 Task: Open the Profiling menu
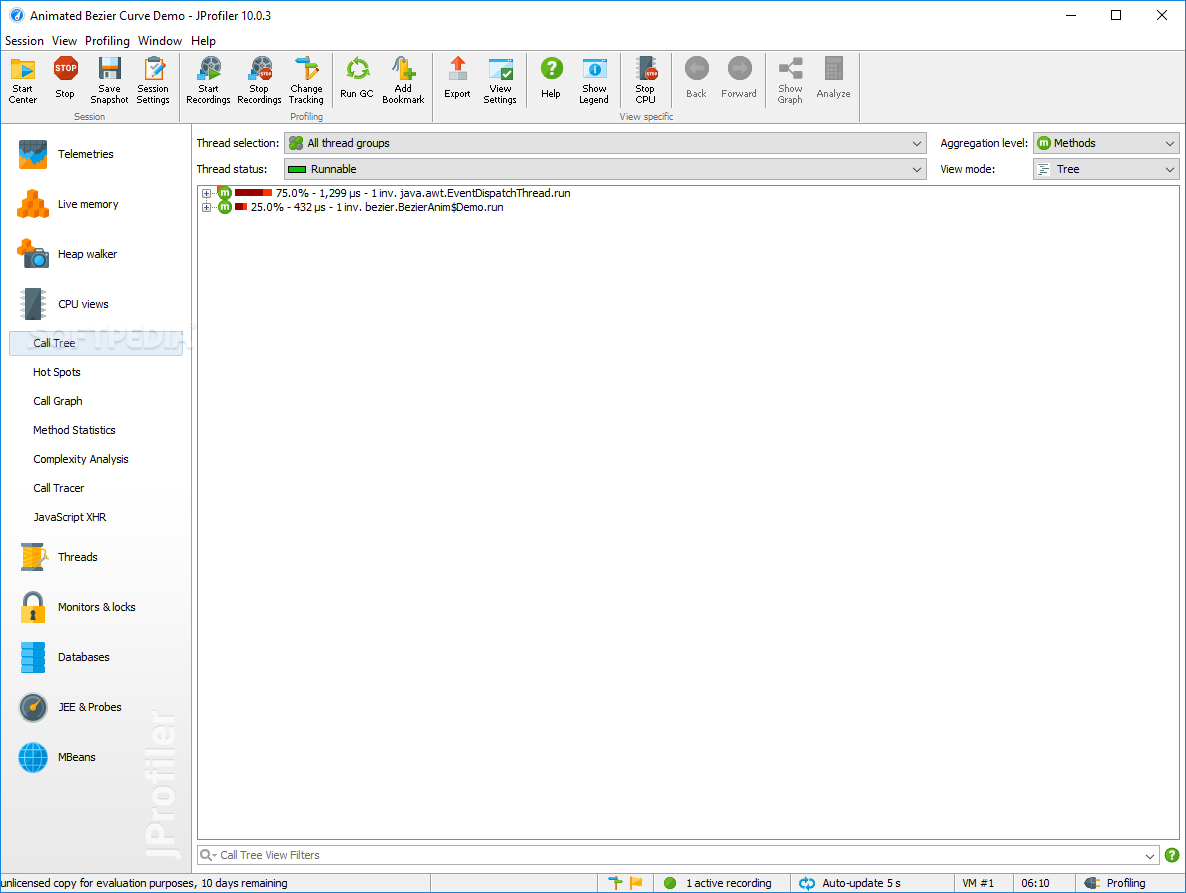[107, 41]
